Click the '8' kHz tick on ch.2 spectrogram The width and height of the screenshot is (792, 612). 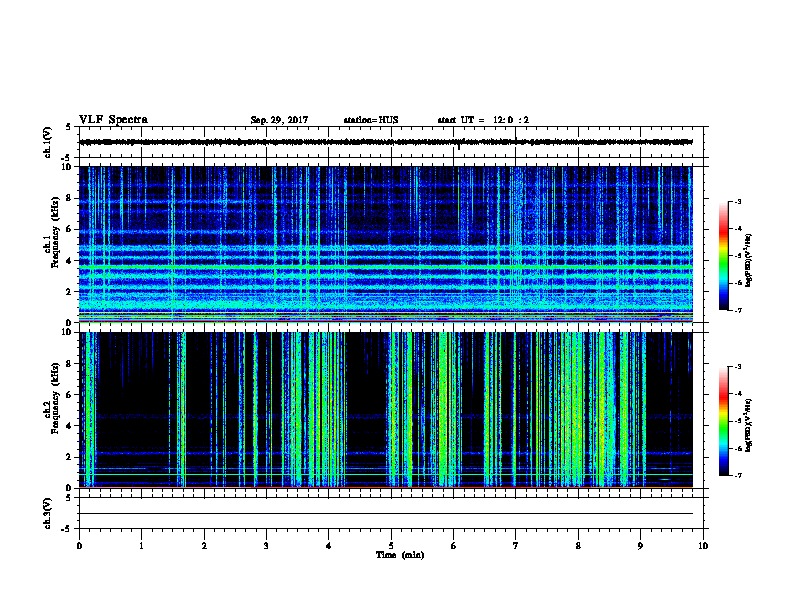click(69, 364)
